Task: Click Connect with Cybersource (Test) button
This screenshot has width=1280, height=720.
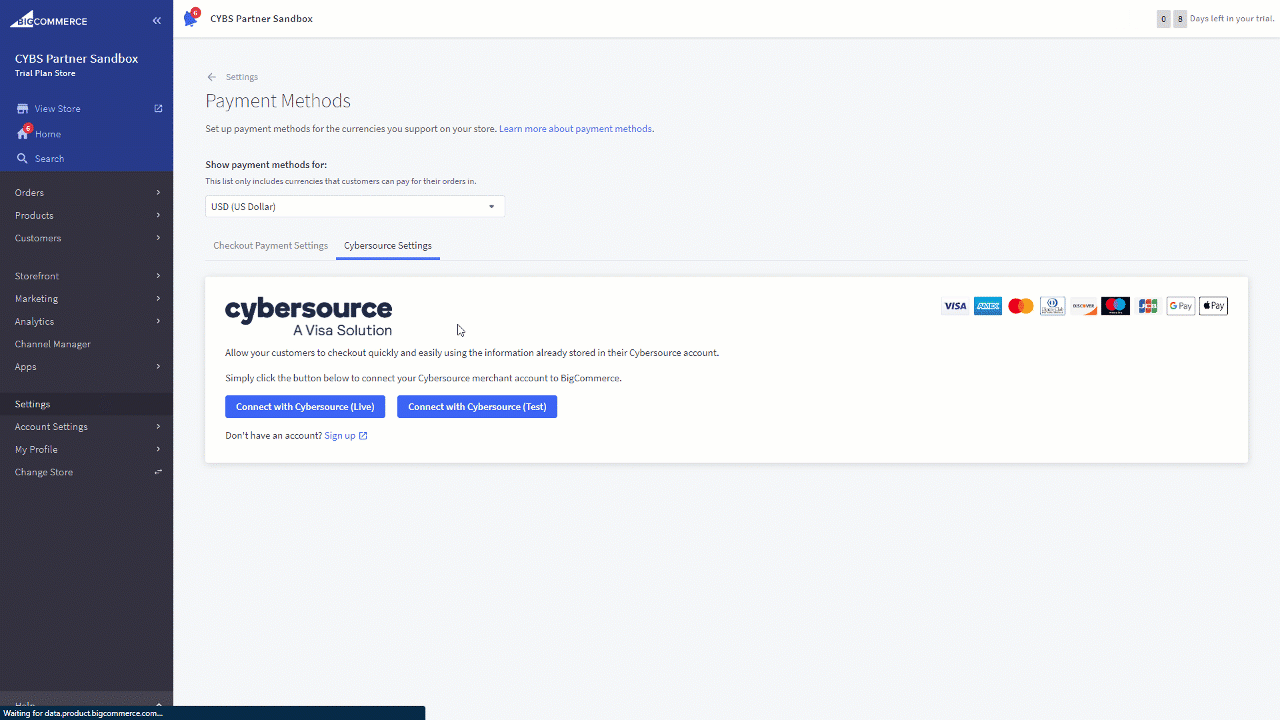Action: [477, 407]
